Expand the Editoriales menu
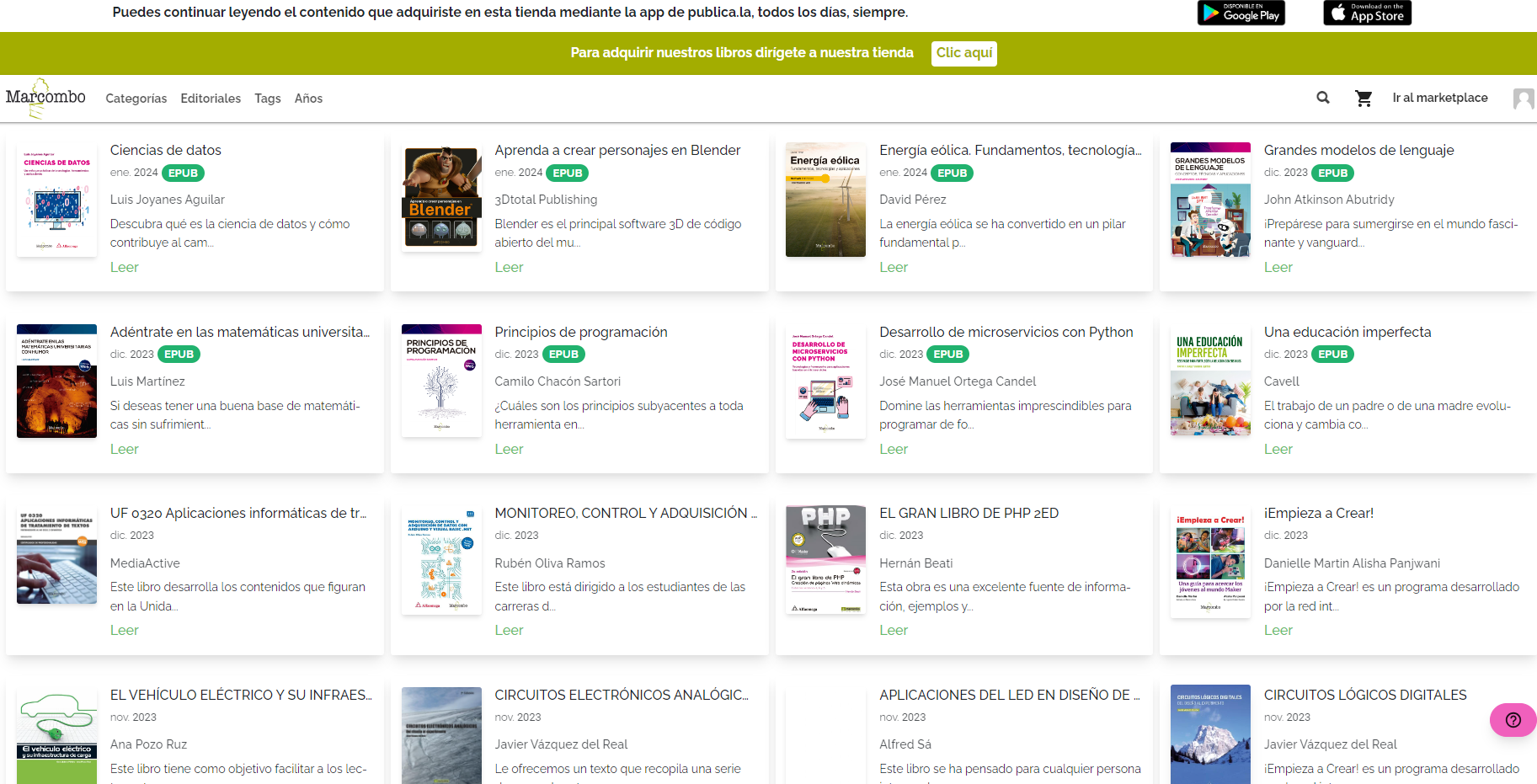 [x=211, y=99]
